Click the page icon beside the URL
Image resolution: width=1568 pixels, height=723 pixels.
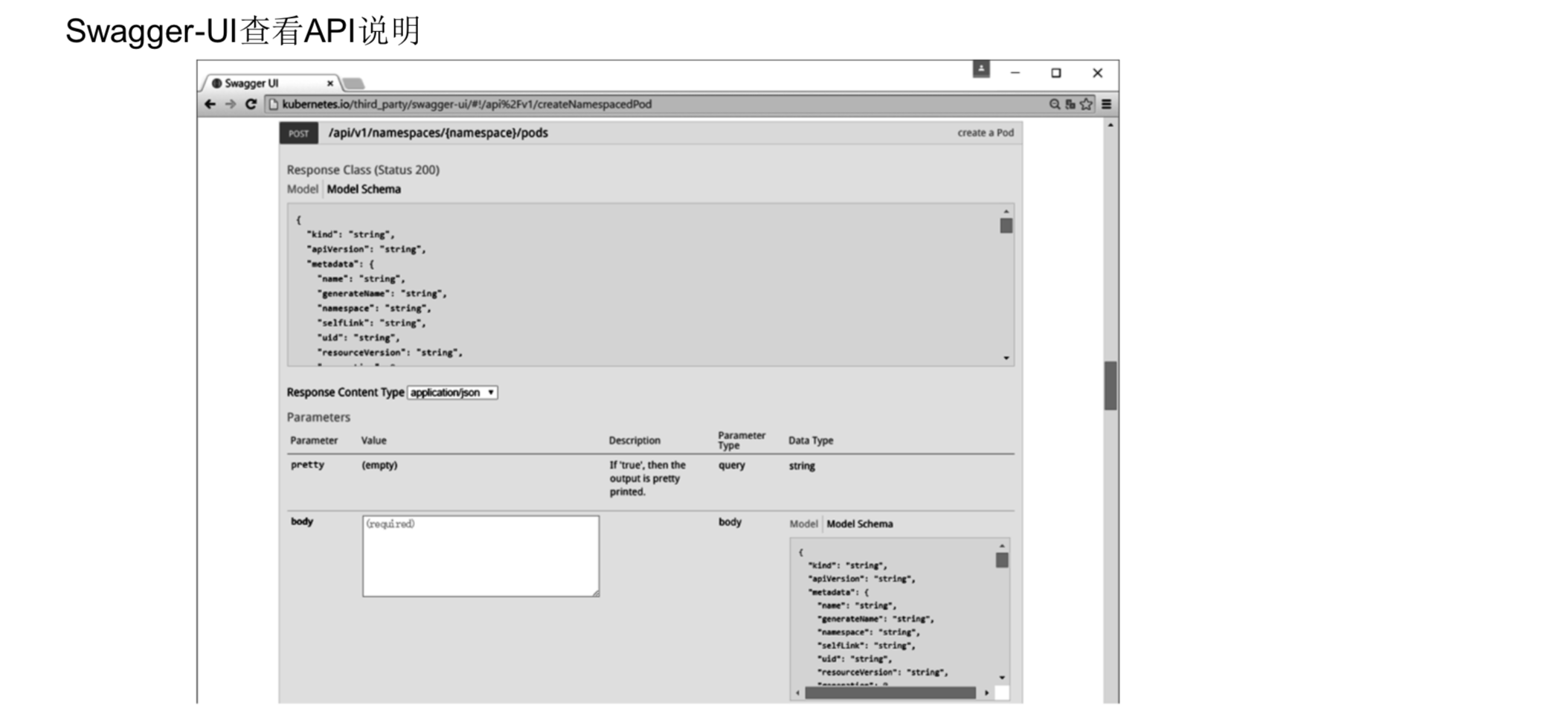coord(273,104)
